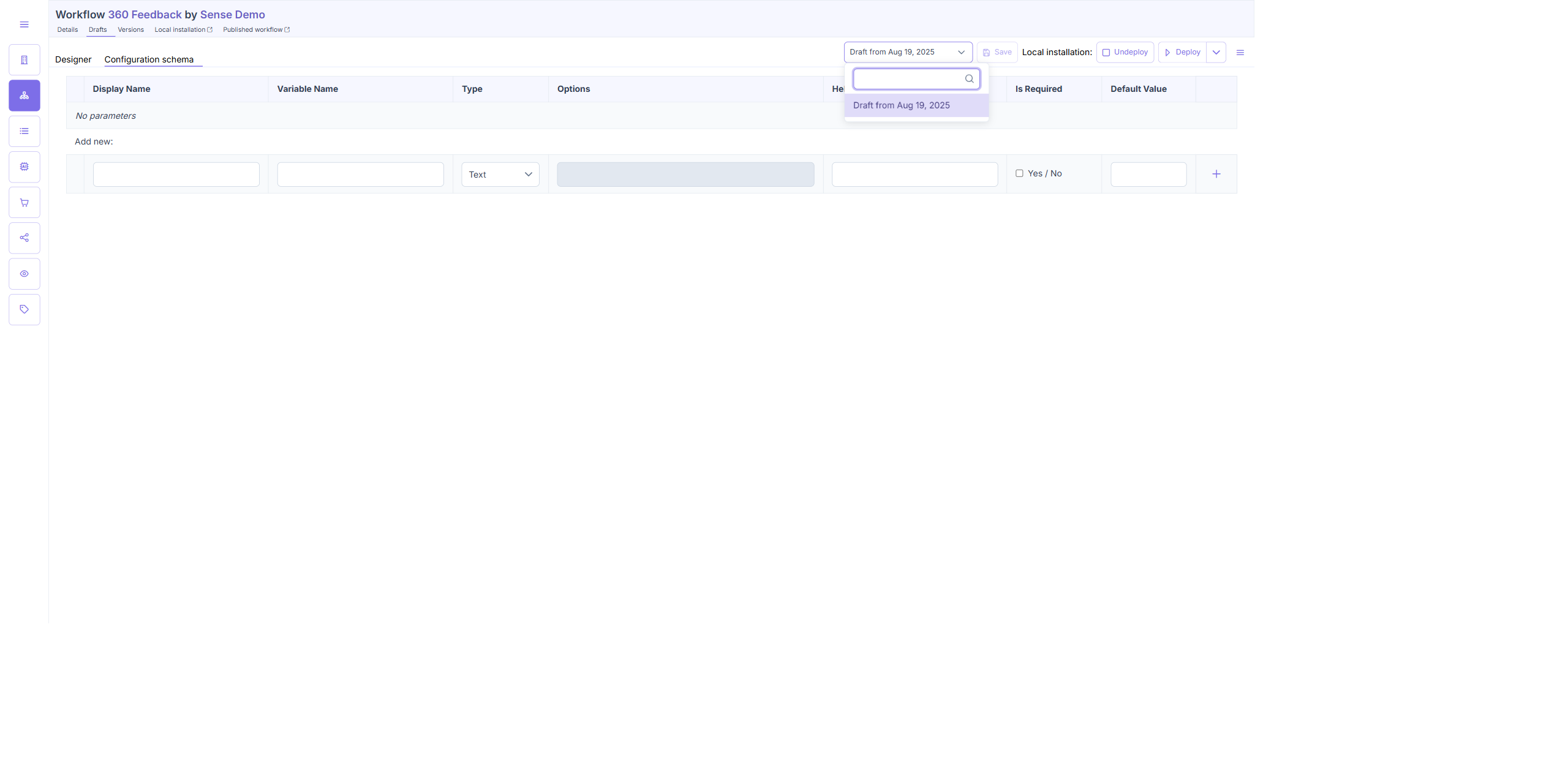Image resolution: width=1568 pixels, height=779 pixels.
Task: Open the three-line menu beside Deploy
Action: (x=1240, y=53)
